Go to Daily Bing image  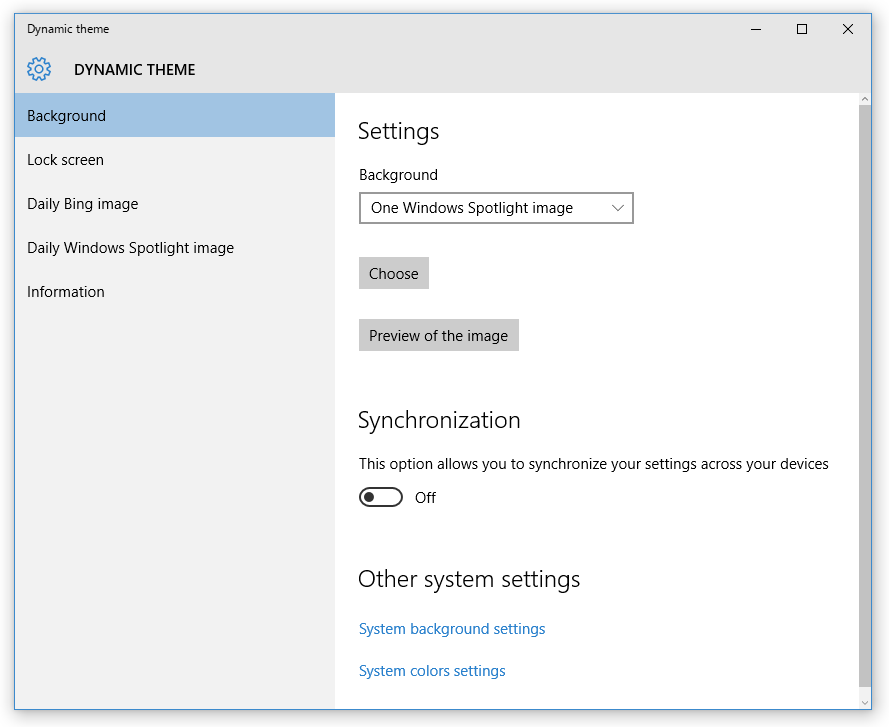(175, 204)
